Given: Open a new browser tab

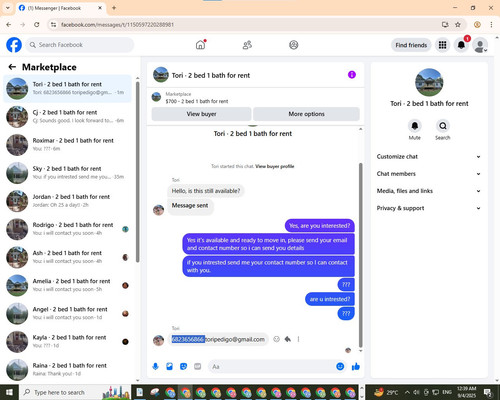Looking at the screenshot, I should (x=114, y=8).
